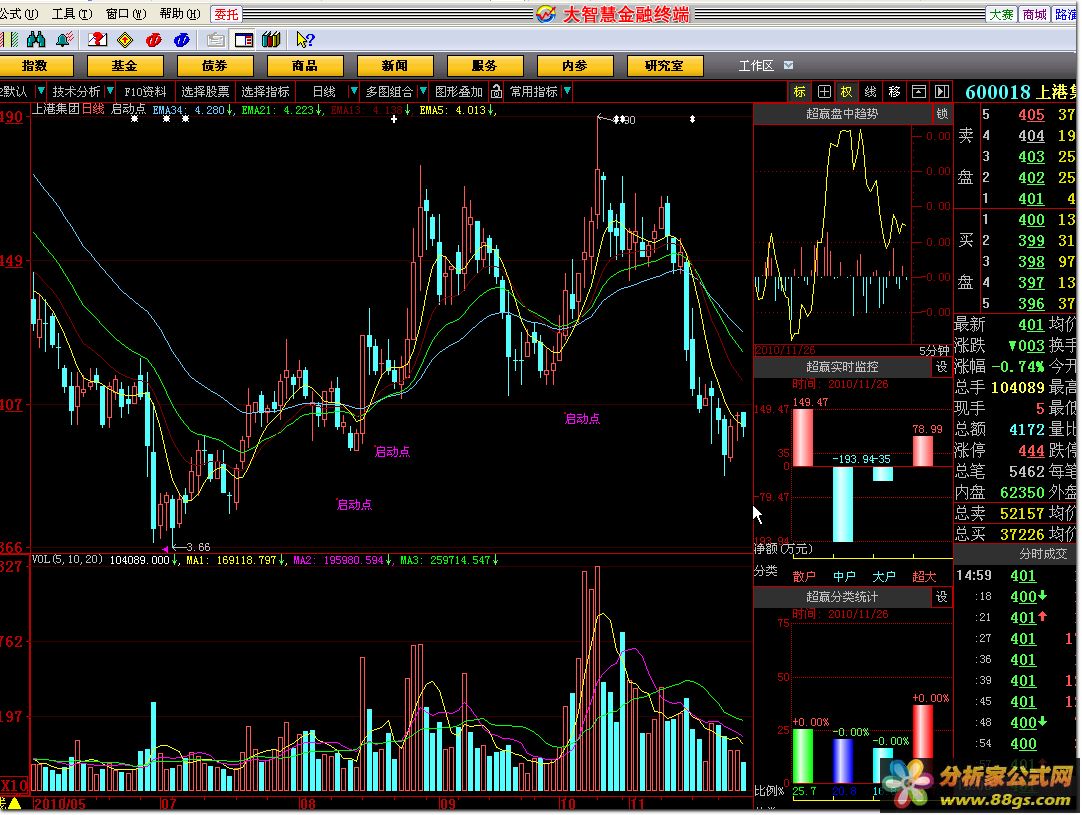Click the 选择股票 button
Screen dimensions: 1082x815
[205, 91]
